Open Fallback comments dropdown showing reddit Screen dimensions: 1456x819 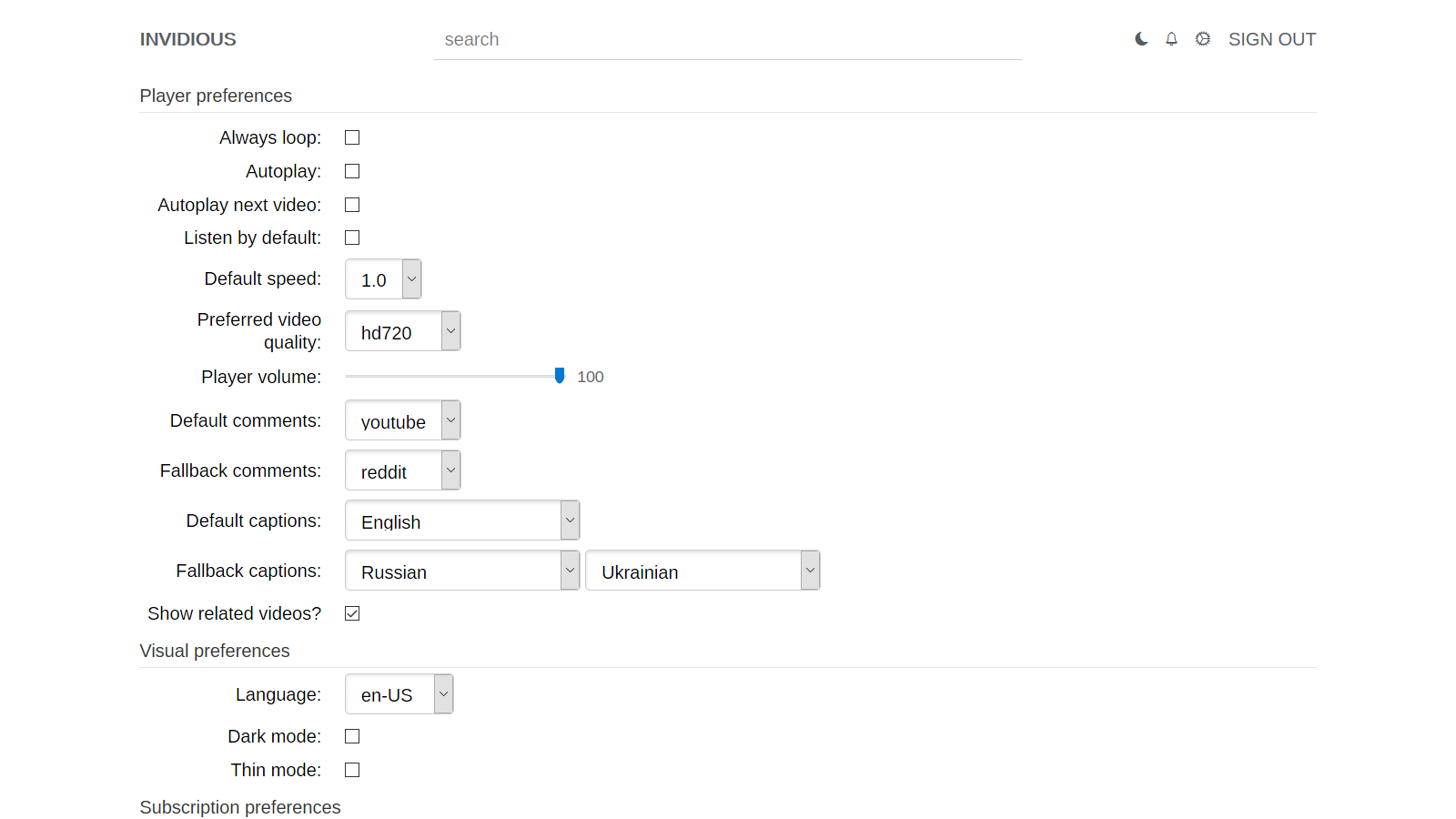(x=402, y=470)
